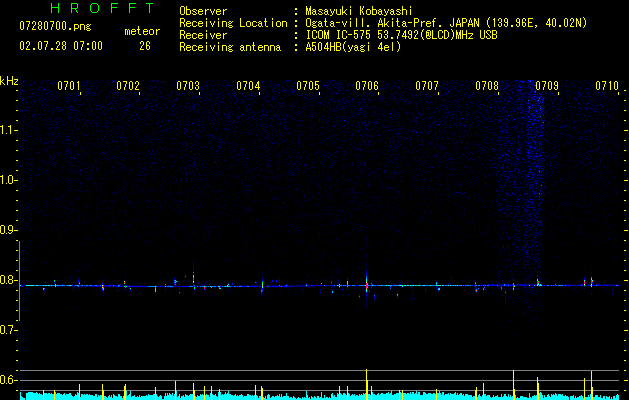This screenshot has height=400, width=629.
Task: Click the 0708 time marker
Action: point(487,86)
